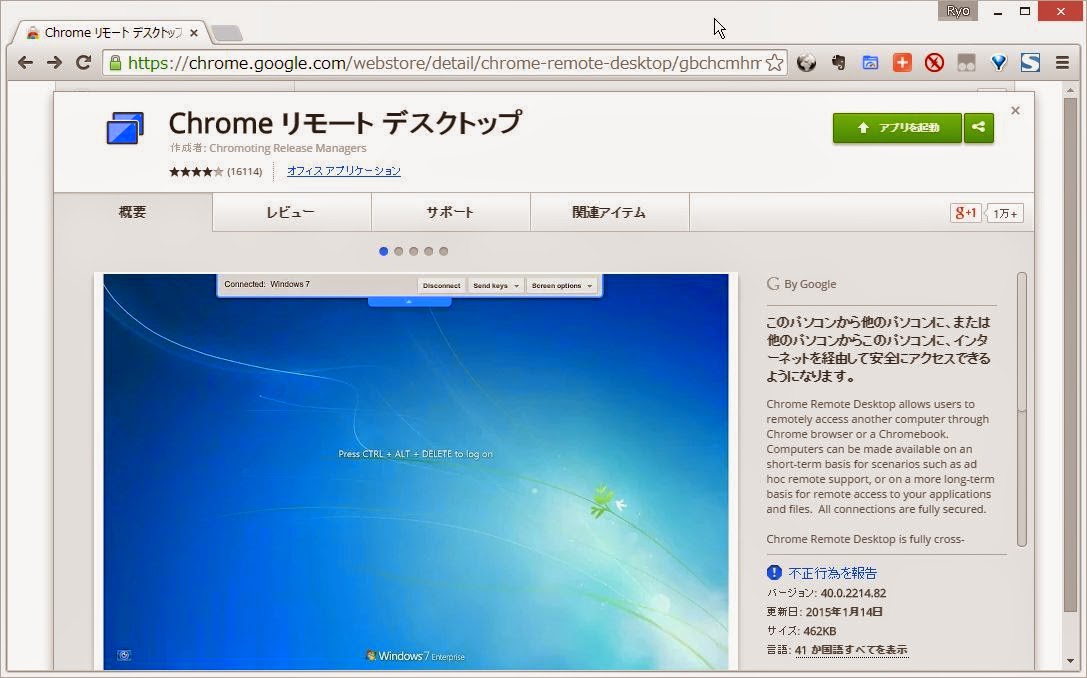Click the page scrollbar up arrow
1087x678 pixels.
click(x=1070, y=90)
